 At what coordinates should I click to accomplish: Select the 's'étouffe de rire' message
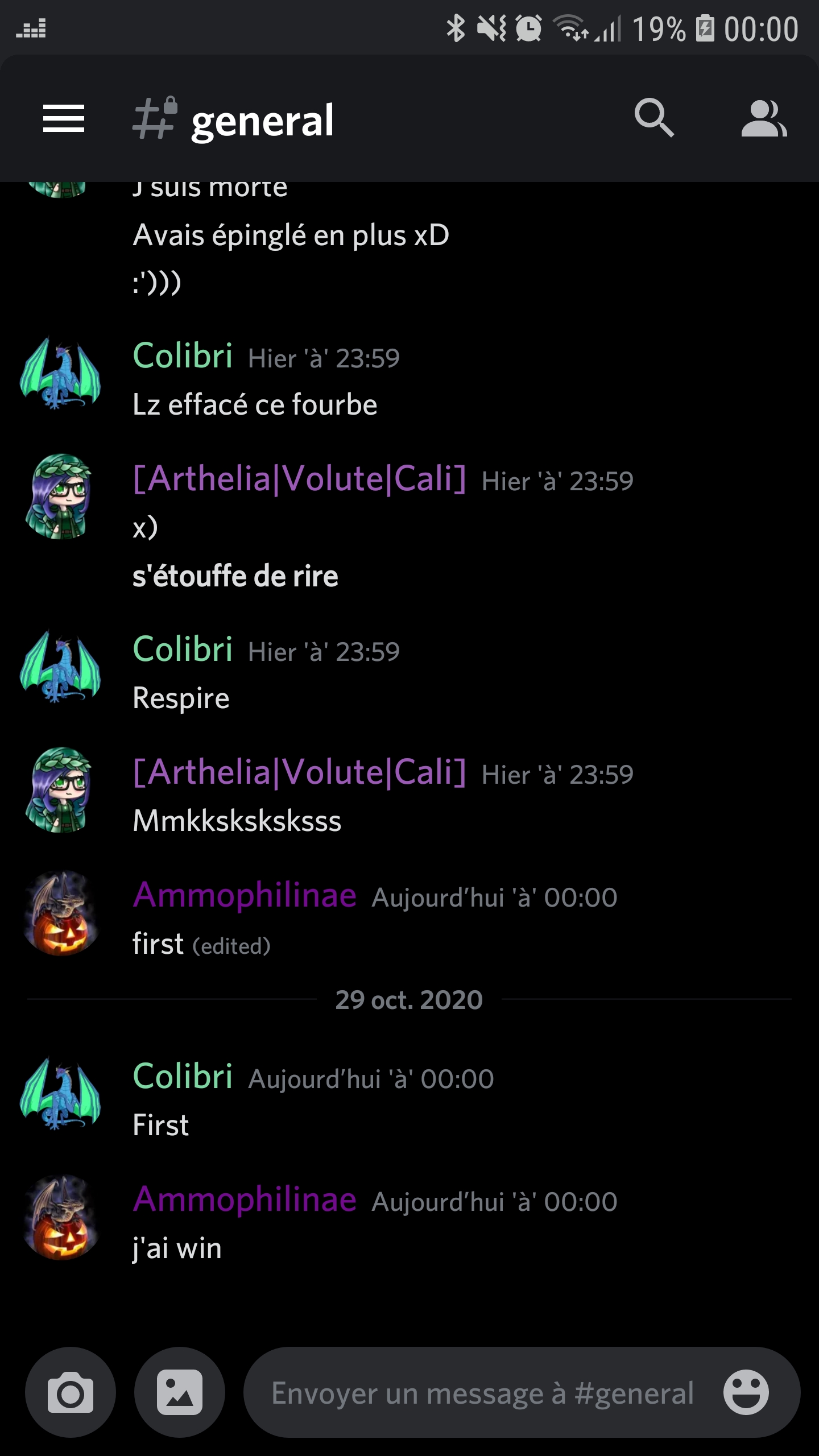(x=235, y=576)
